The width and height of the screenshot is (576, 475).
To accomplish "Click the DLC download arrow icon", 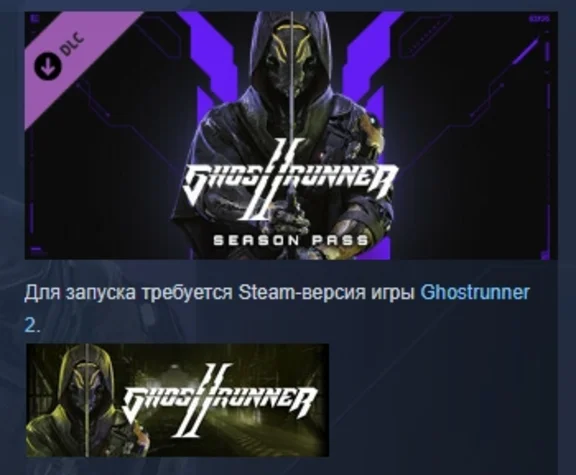I will [x=47, y=66].
